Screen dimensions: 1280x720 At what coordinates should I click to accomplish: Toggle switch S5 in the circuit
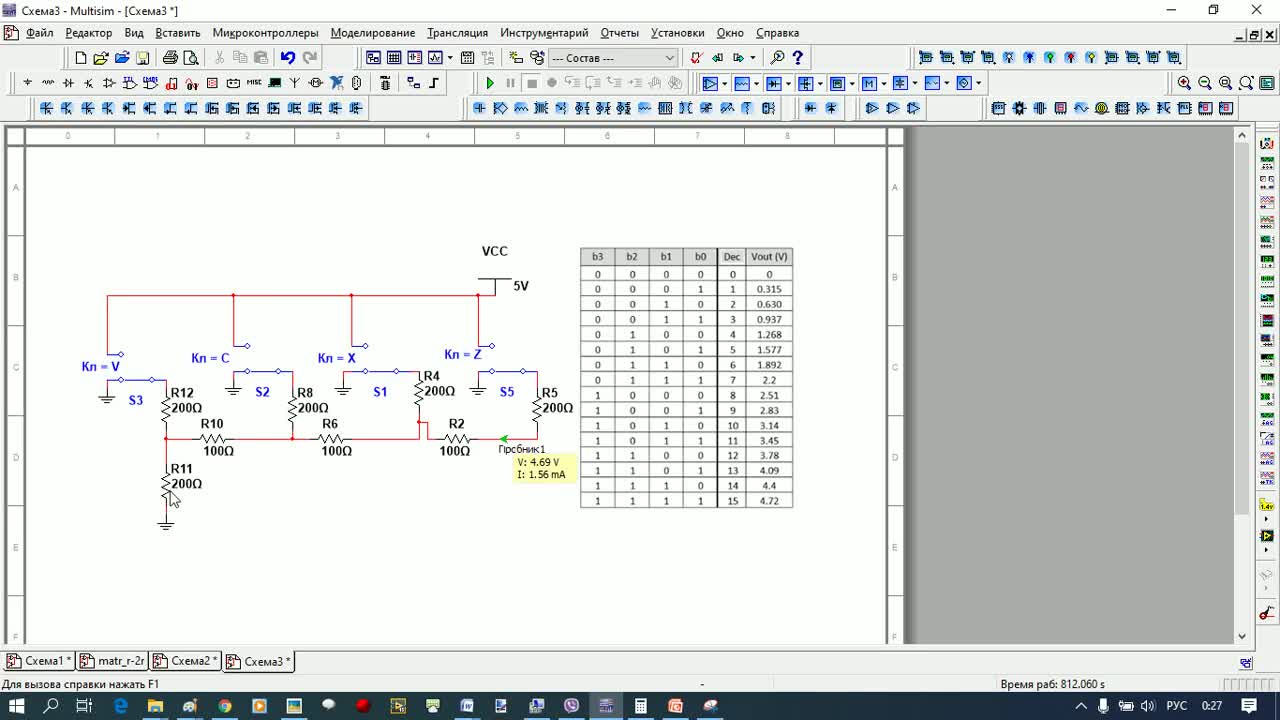pos(507,371)
